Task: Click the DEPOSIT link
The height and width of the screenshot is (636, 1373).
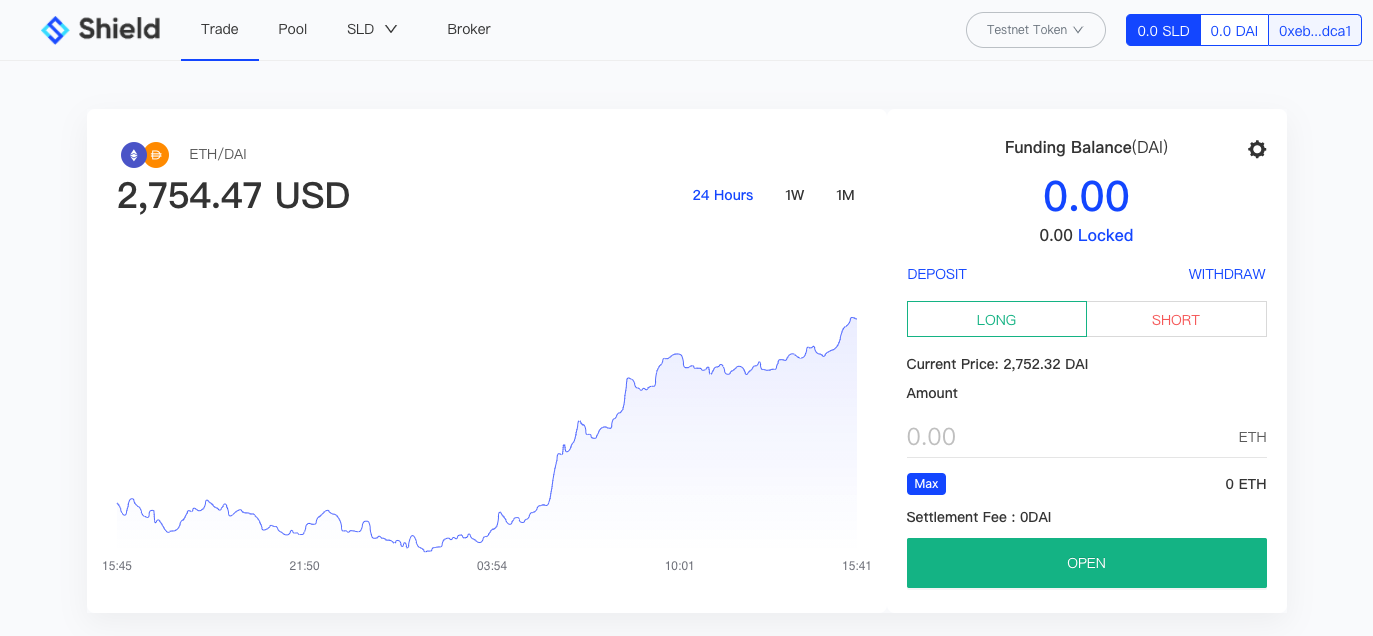Action: (x=936, y=274)
